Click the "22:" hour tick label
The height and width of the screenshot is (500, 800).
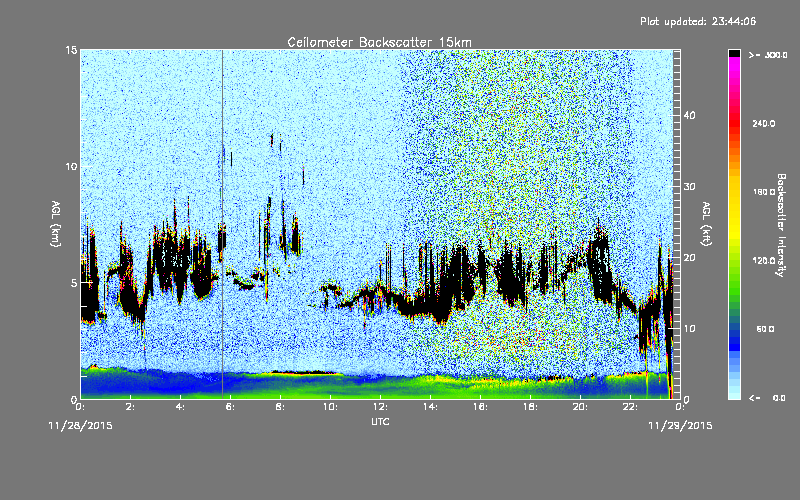pos(630,407)
